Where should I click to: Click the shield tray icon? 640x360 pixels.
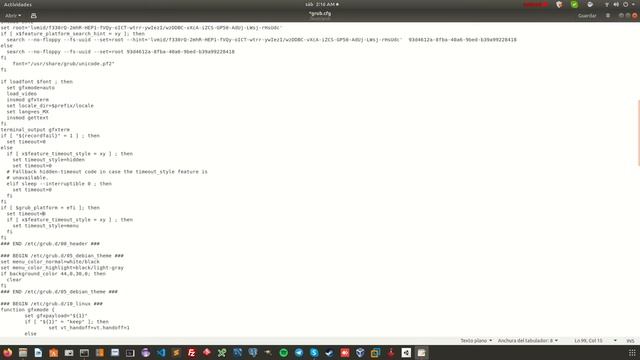point(559,4)
